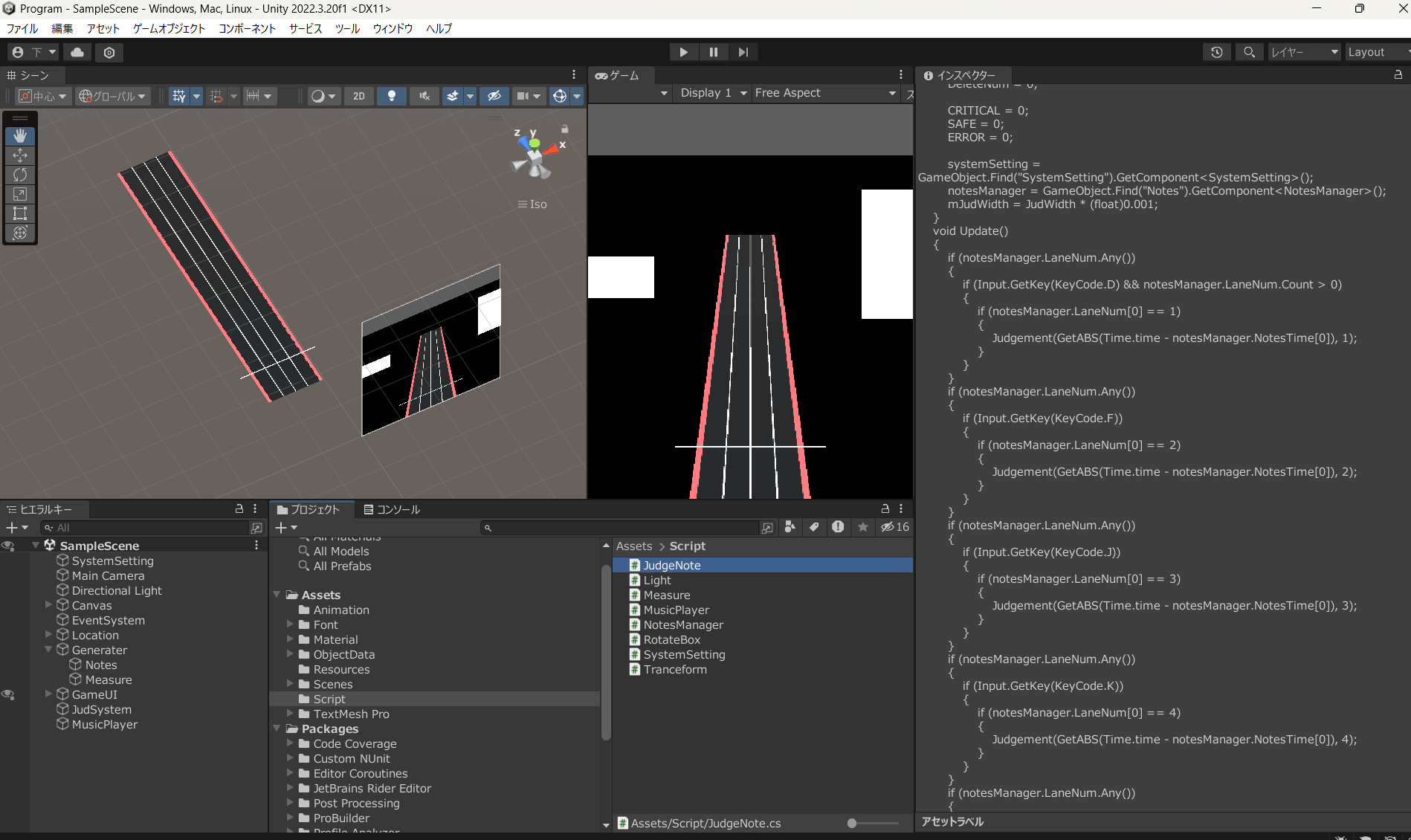This screenshot has width=1411, height=840.
Task: Open the shading draw mode dropdown
Action: tap(323, 96)
